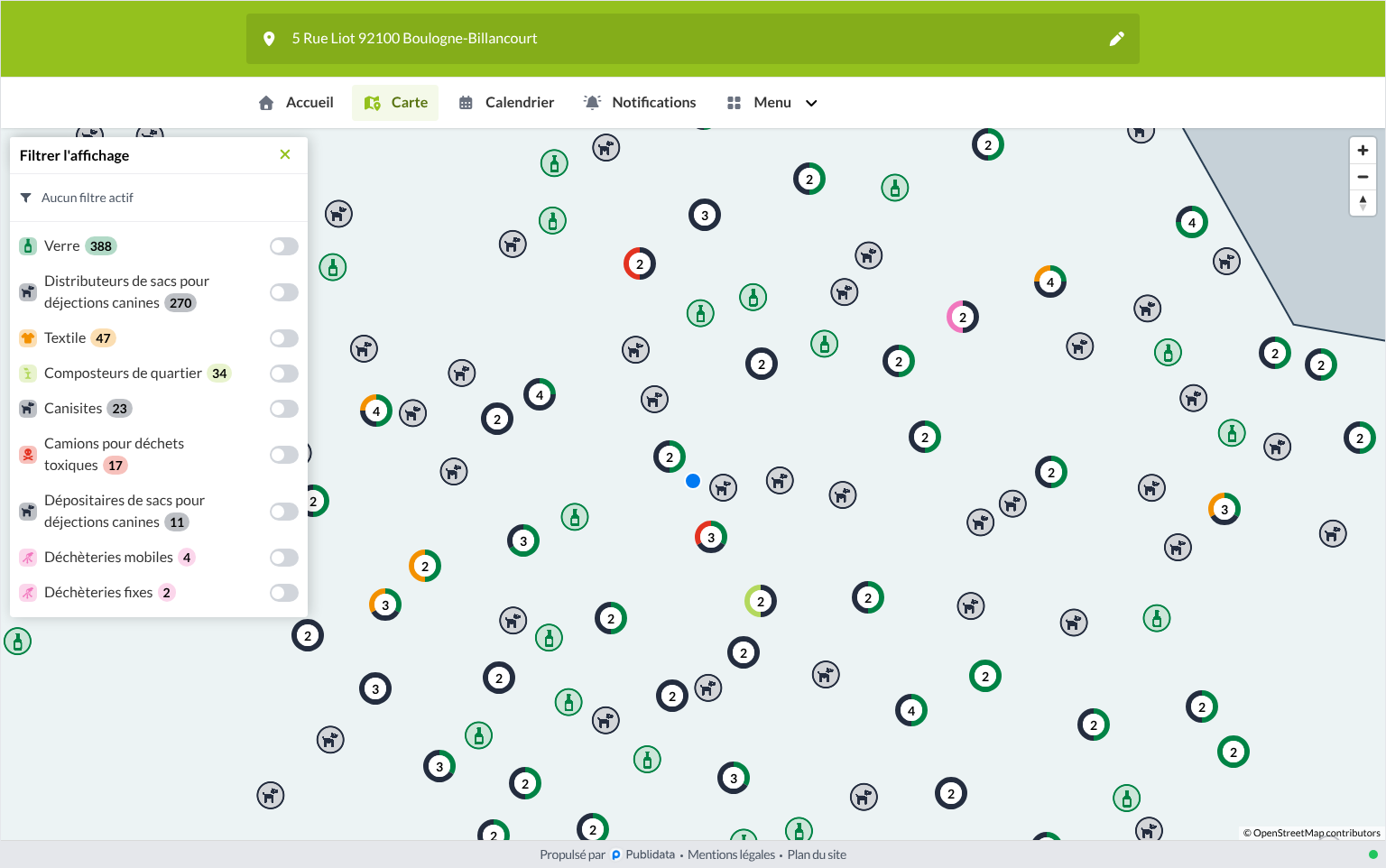Viewport: 1386px width, 868px height.
Task: Click the Composteurs count badge 34
Action: tap(219, 374)
